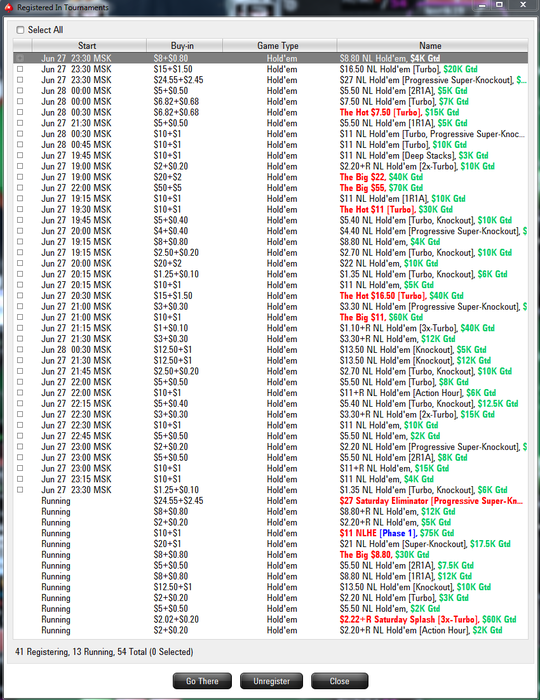Click the Jun 28 00:45 MSK start cell
The image size is (540, 700).
pyautogui.click(x=76, y=145)
